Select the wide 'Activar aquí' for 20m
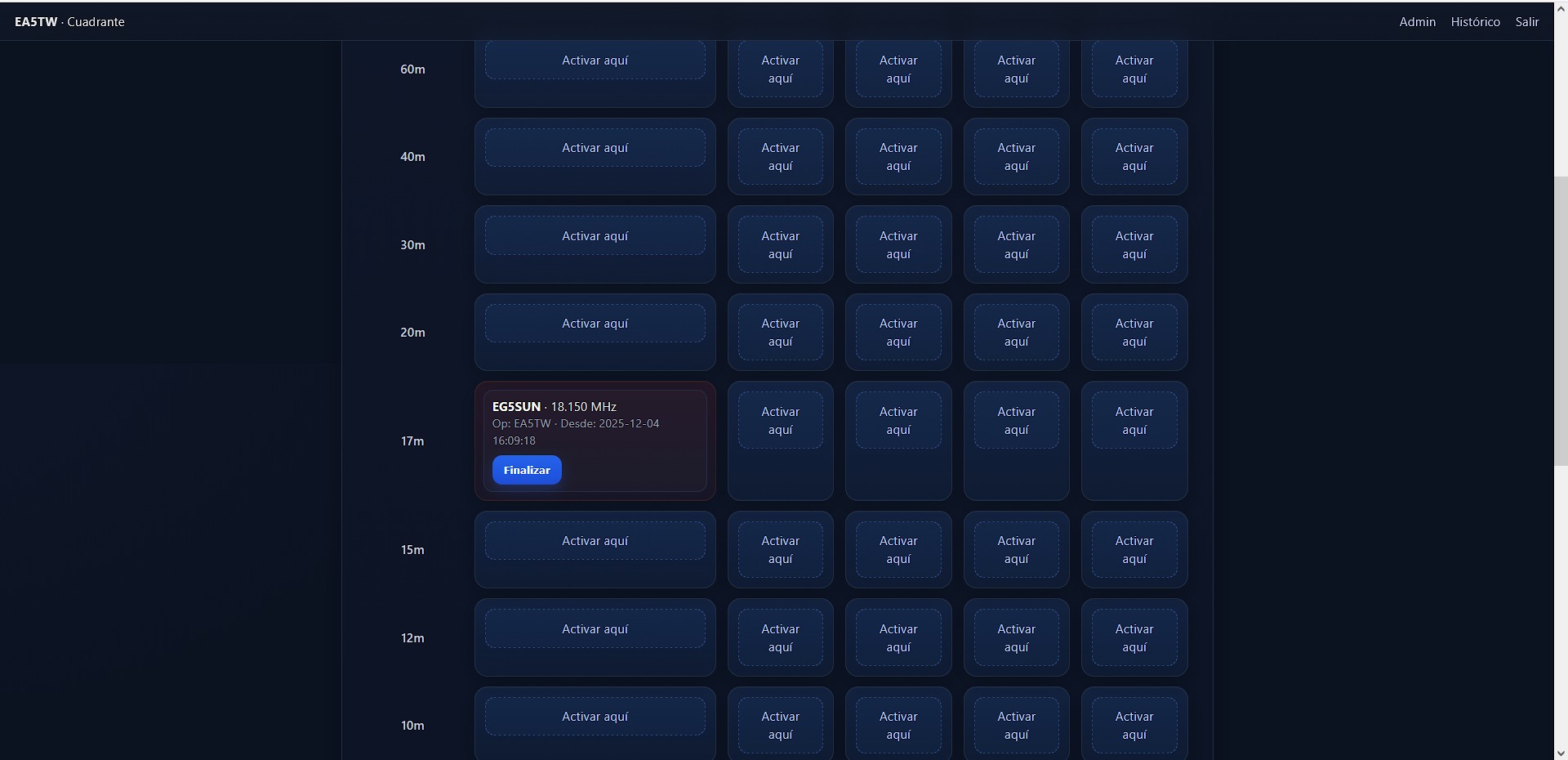This screenshot has width=1568, height=760. click(595, 324)
